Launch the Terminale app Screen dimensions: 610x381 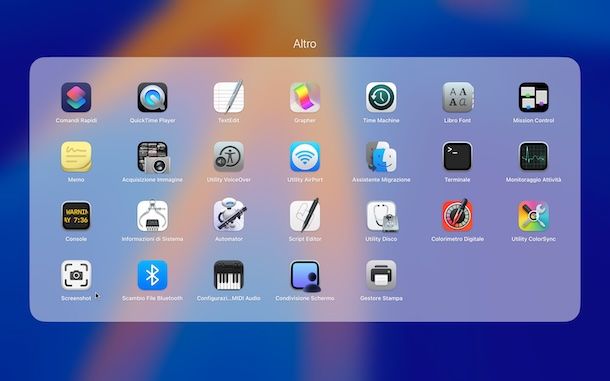[458, 156]
